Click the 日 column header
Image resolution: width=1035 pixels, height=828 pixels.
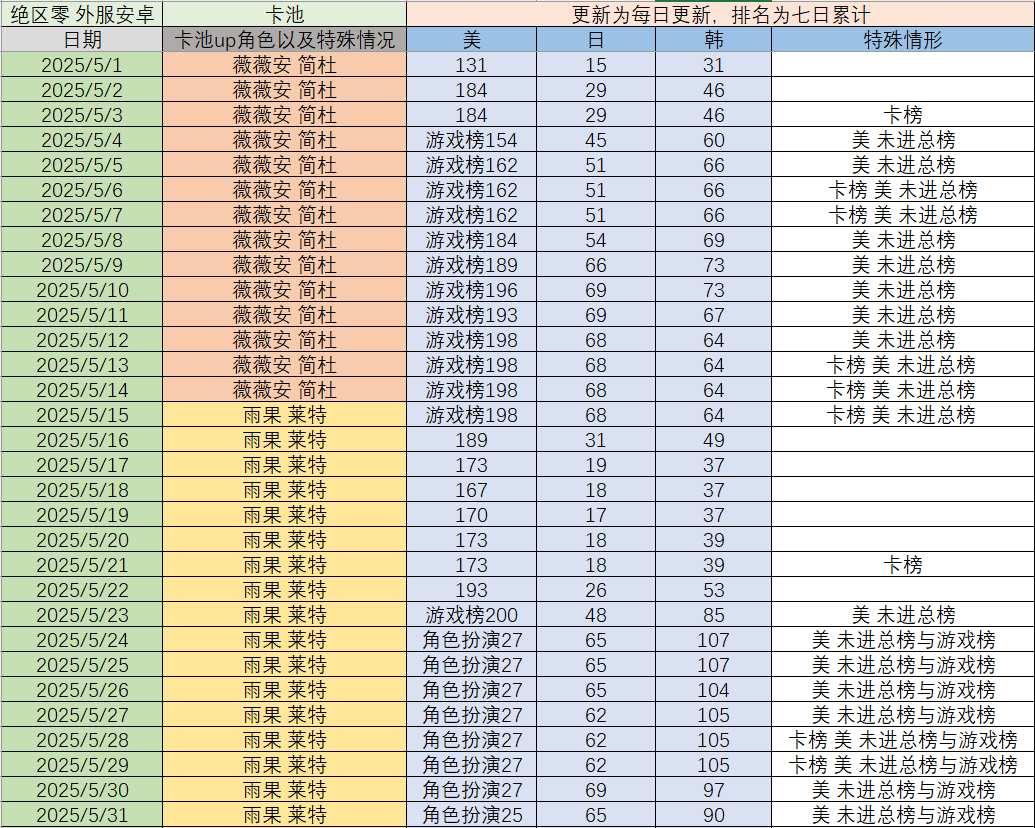click(595, 40)
